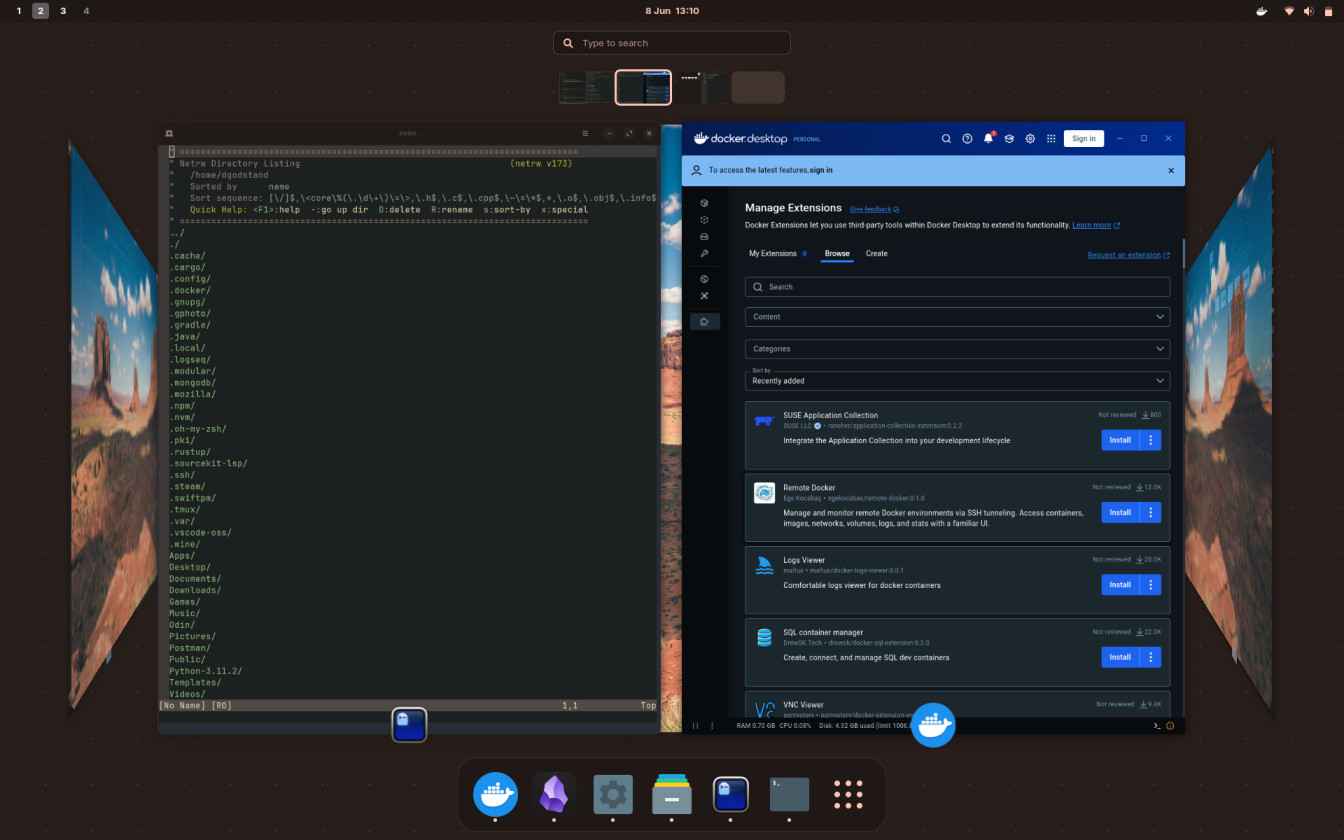
Task: Open the Learning center graduation cap icon
Action: tap(1009, 139)
